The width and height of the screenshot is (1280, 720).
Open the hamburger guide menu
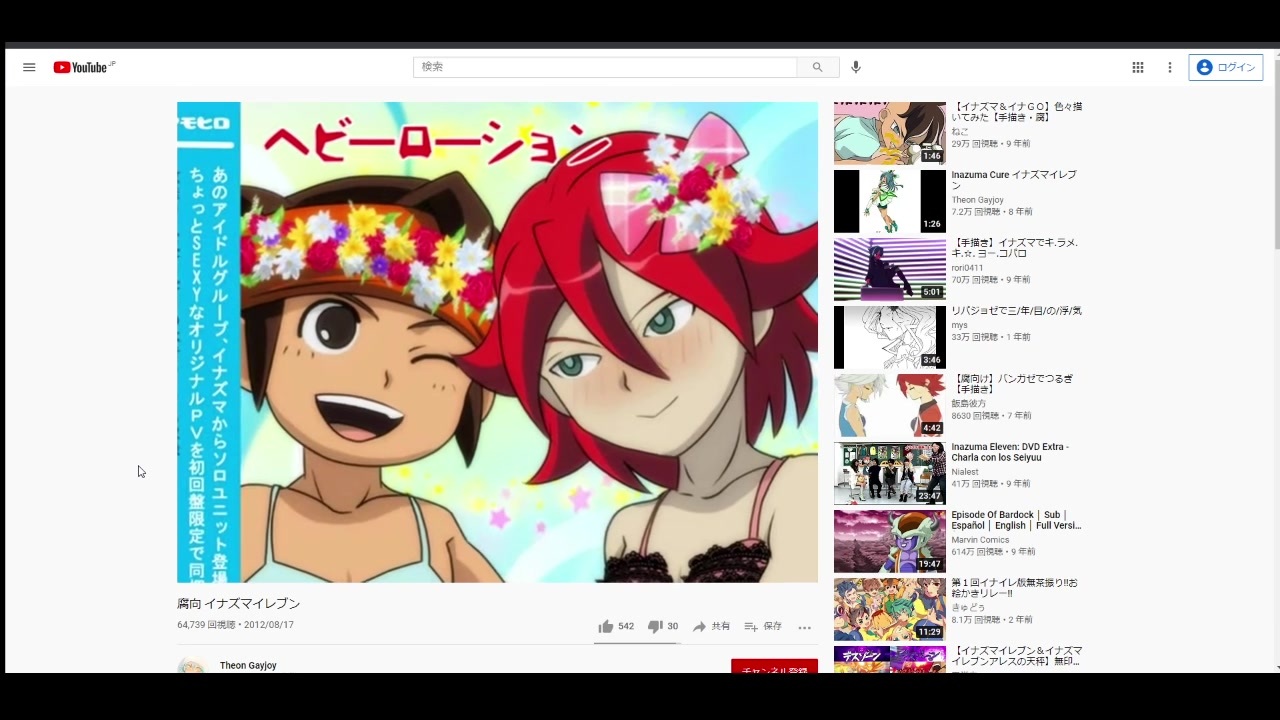pos(29,67)
